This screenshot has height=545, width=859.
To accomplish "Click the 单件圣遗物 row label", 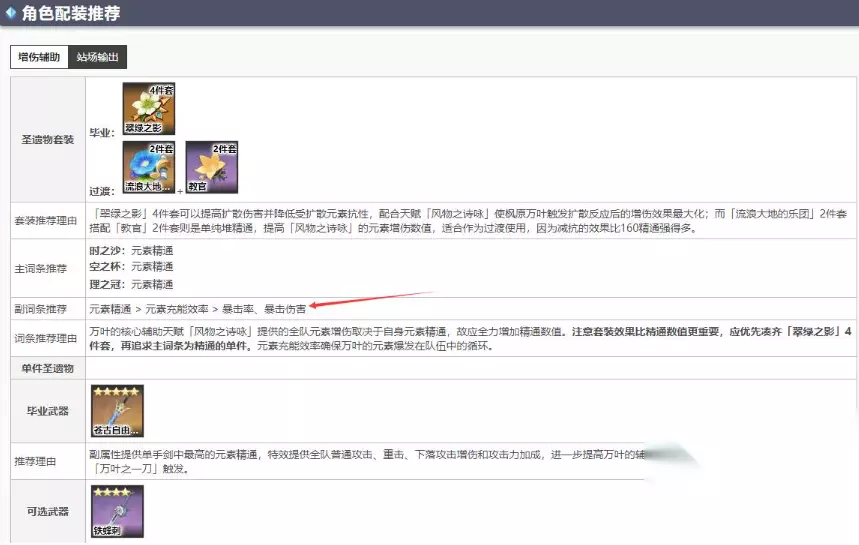I will click(x=48, y=369).
